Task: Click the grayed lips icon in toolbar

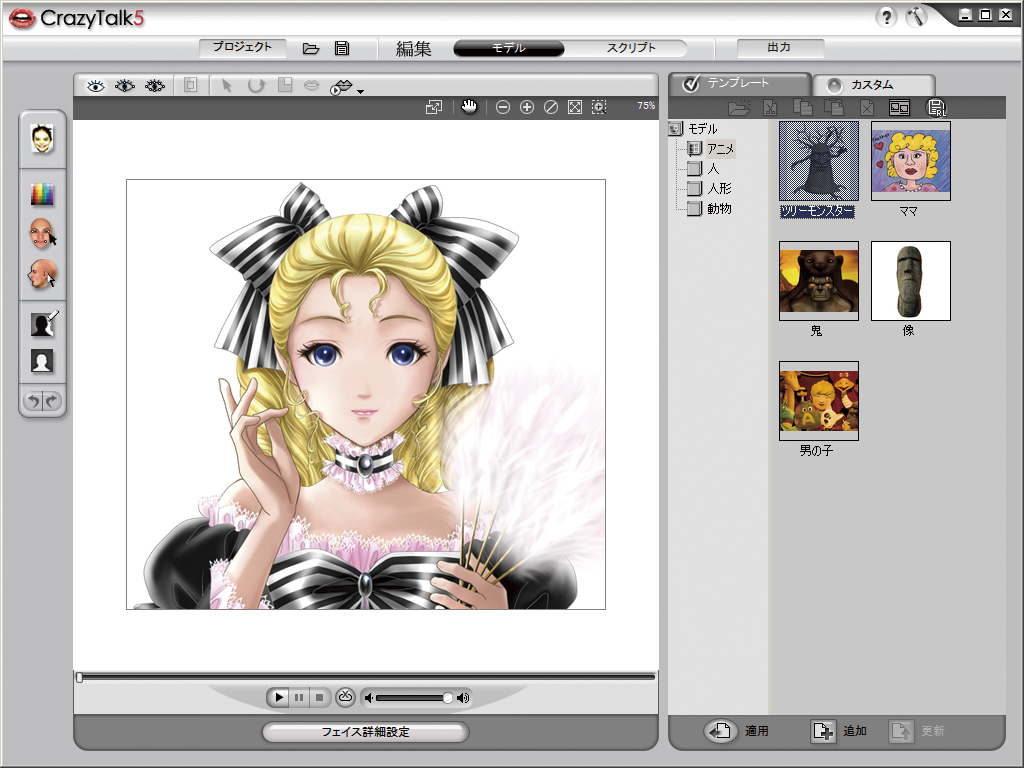Action: pos(312,86)
